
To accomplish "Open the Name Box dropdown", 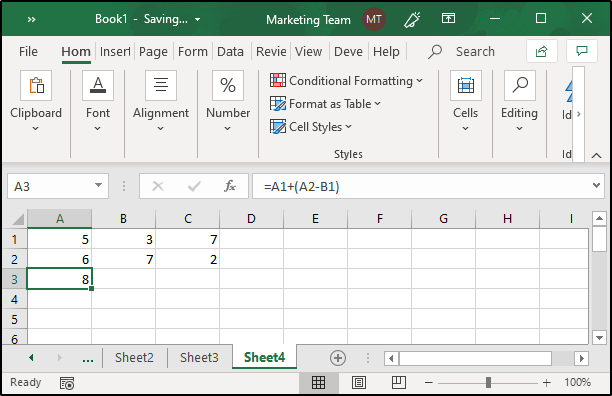I will 99,185.
